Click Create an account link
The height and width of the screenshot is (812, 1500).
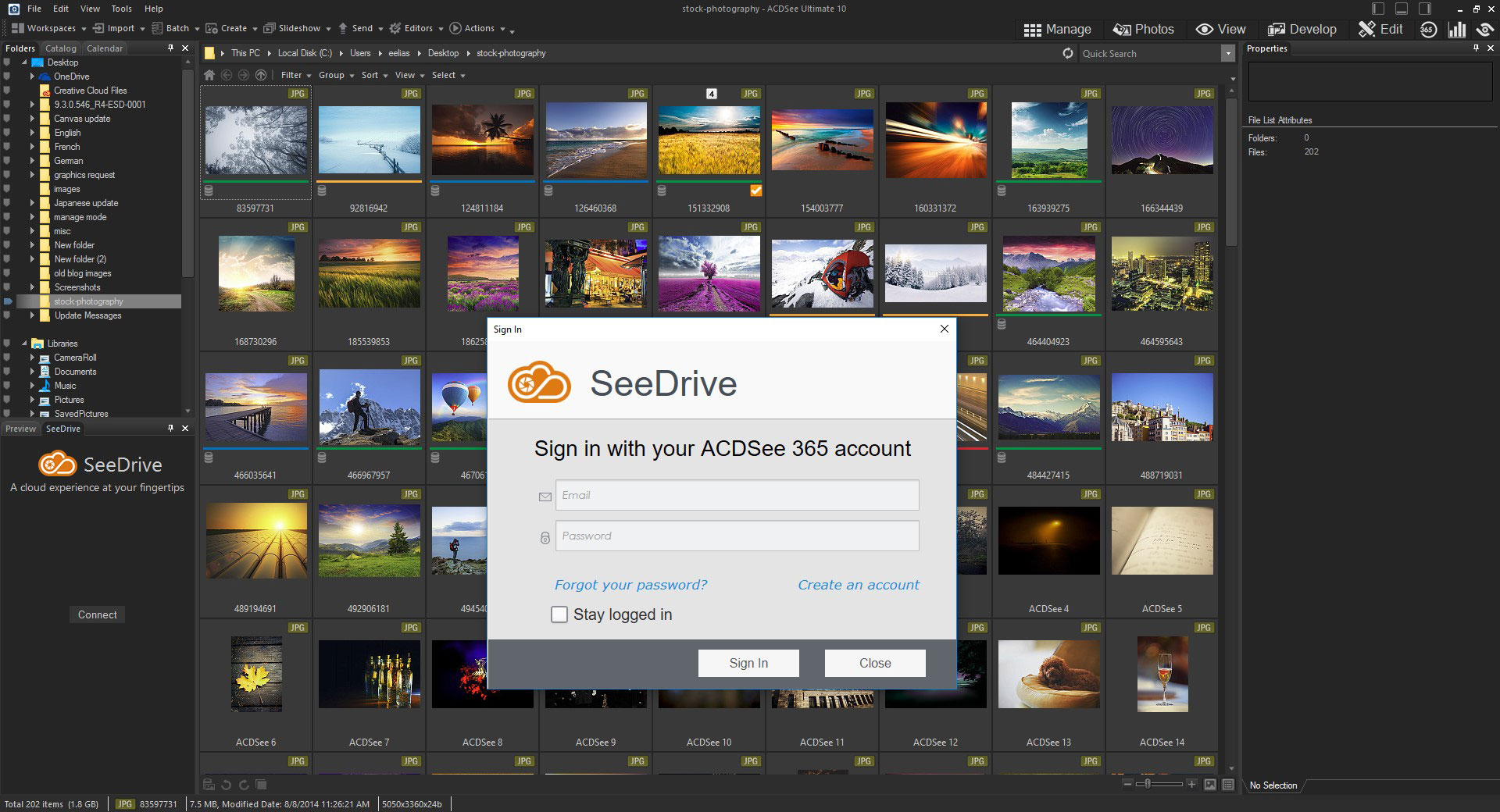point(859,585)
